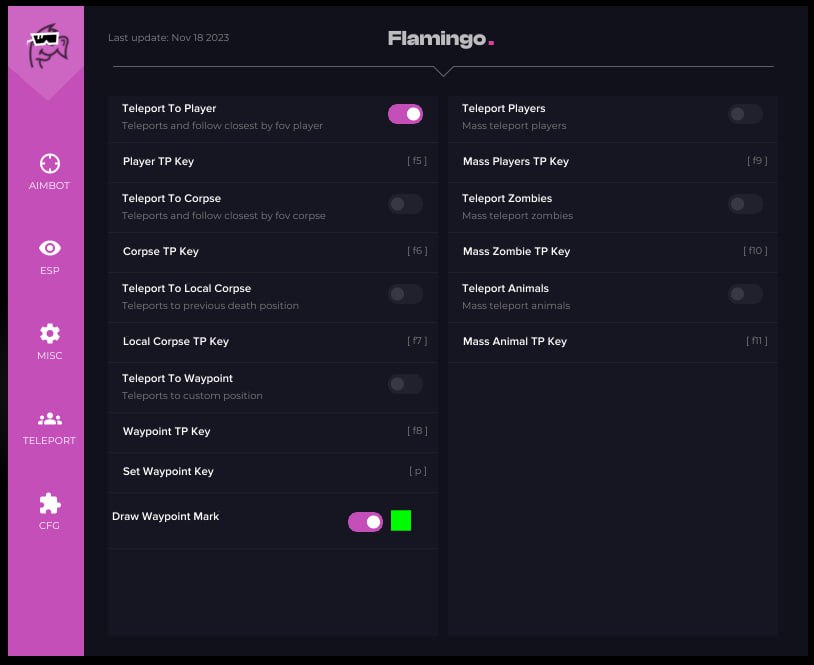Click the flamingo logo with sunglasses
The width and height of the screenshot is (814, 665).
(47, 46)
